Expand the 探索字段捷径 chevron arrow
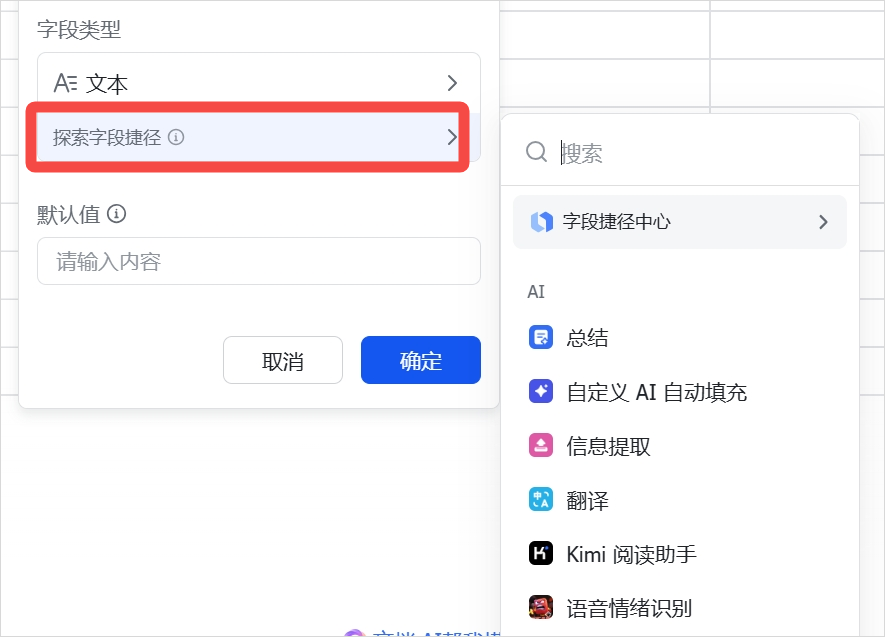This screenshot has width=885, height=637. 451,138
